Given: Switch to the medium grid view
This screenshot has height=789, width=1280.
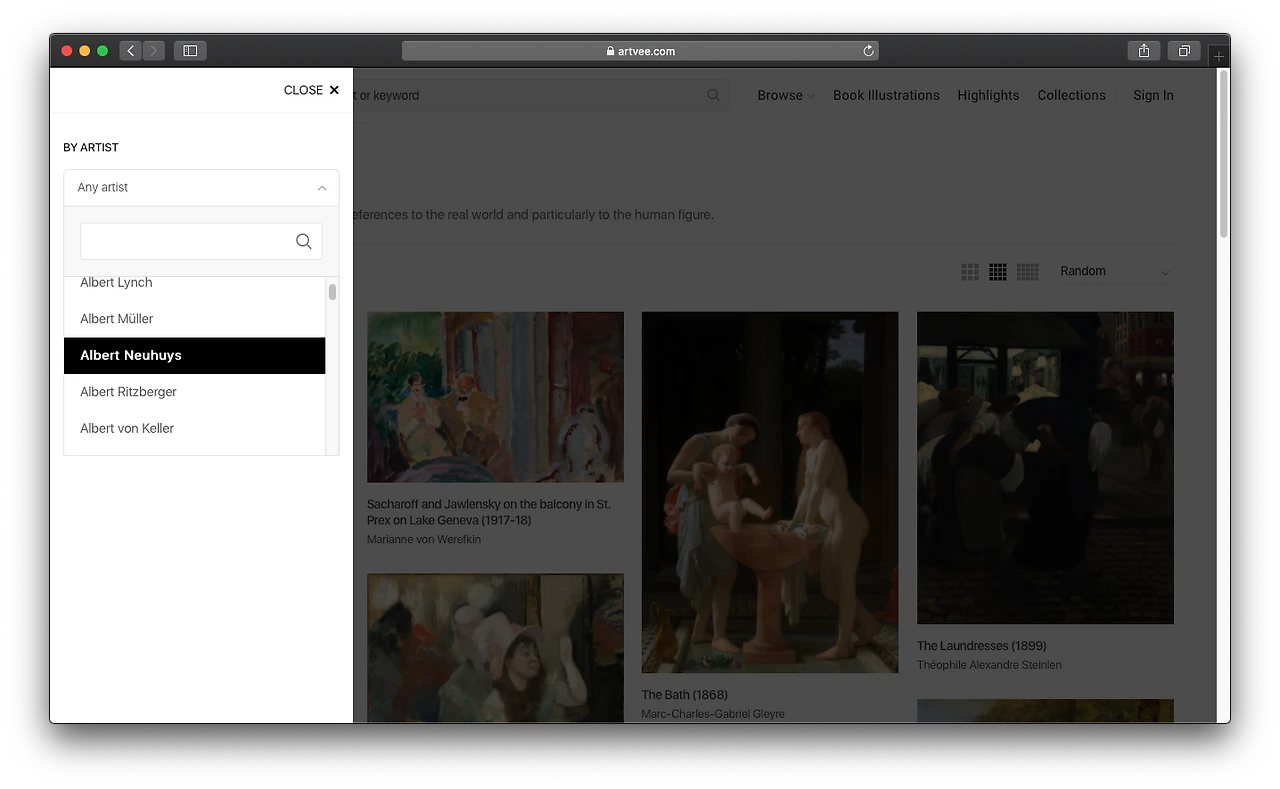Looking at the screenshot, I should click(998, 272).
